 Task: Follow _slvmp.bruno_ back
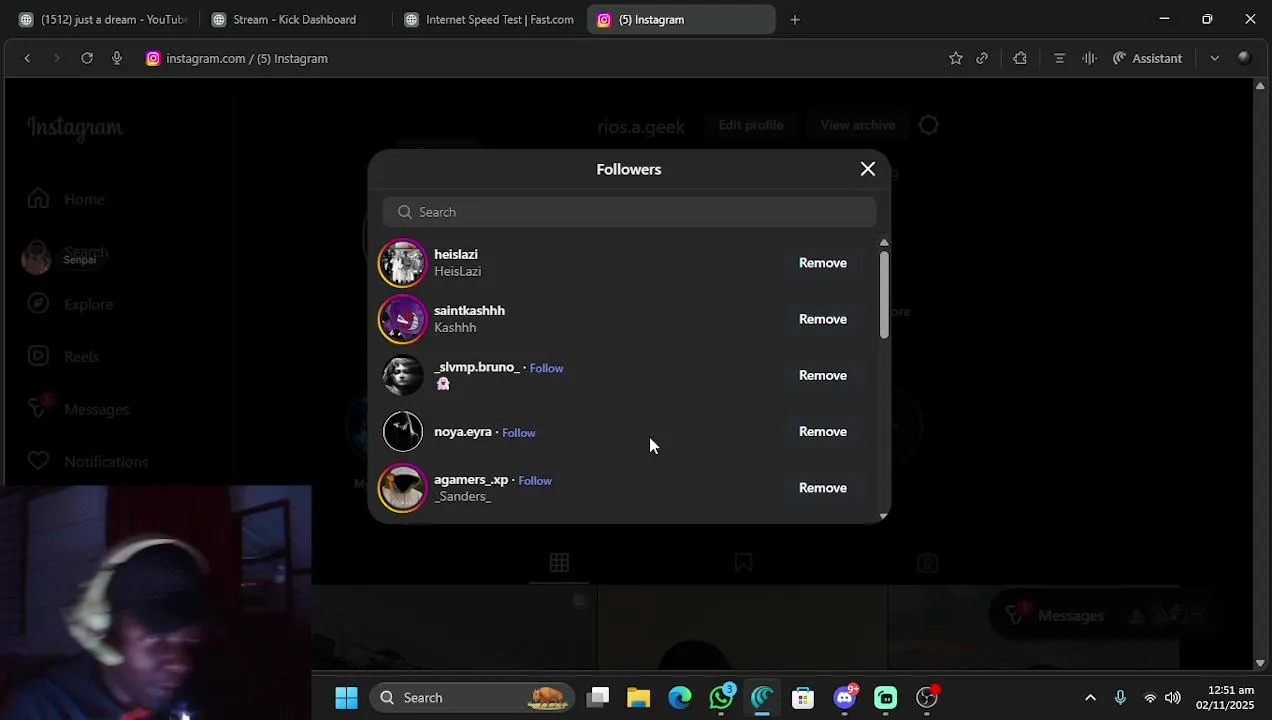click(546, 368)
